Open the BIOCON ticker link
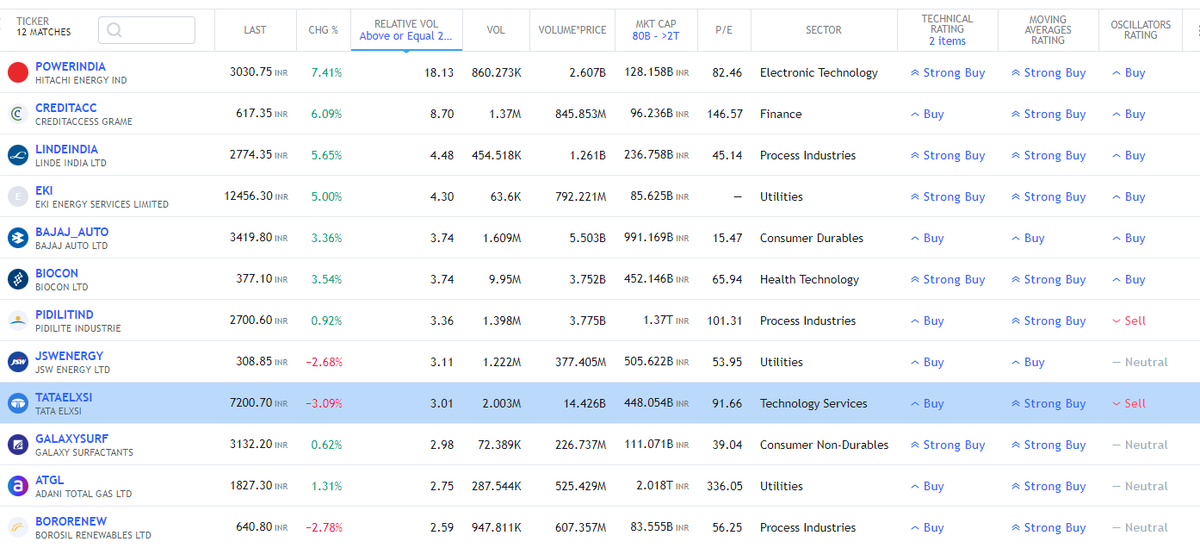 click(x=56, y=273)
